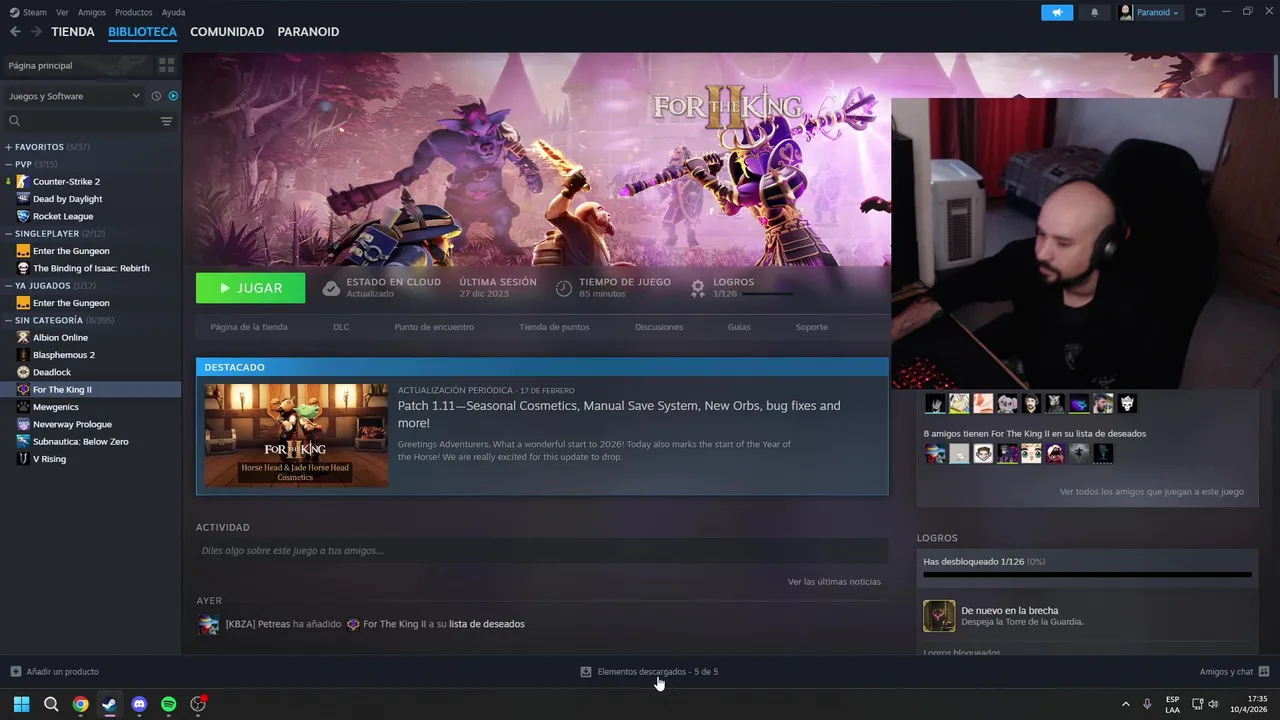Open Punto de encuentro link

[434, 327]
